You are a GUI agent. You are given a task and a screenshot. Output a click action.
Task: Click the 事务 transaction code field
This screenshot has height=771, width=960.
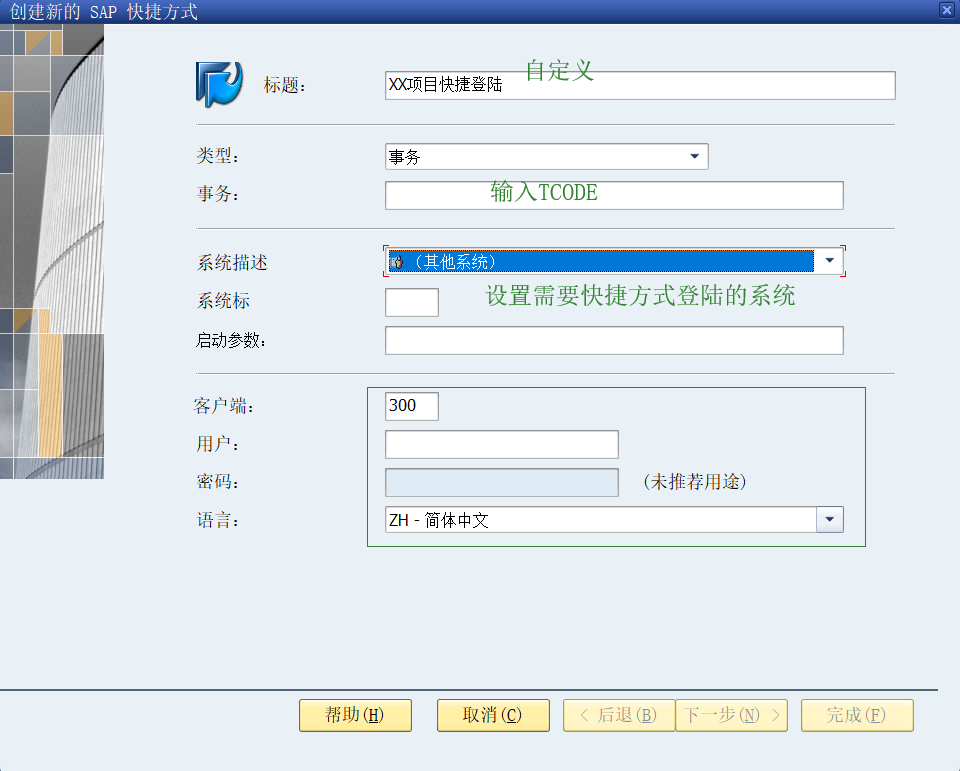(614, 195)
